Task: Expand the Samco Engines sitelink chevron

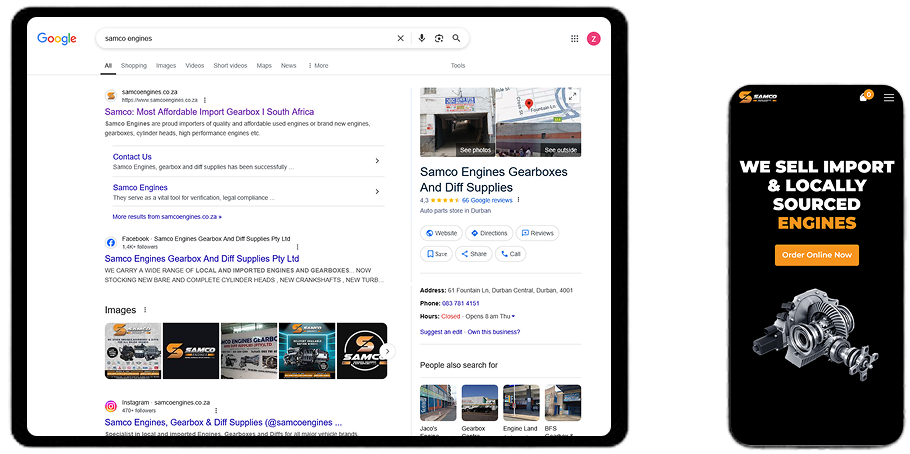Action: pos(377,191)
